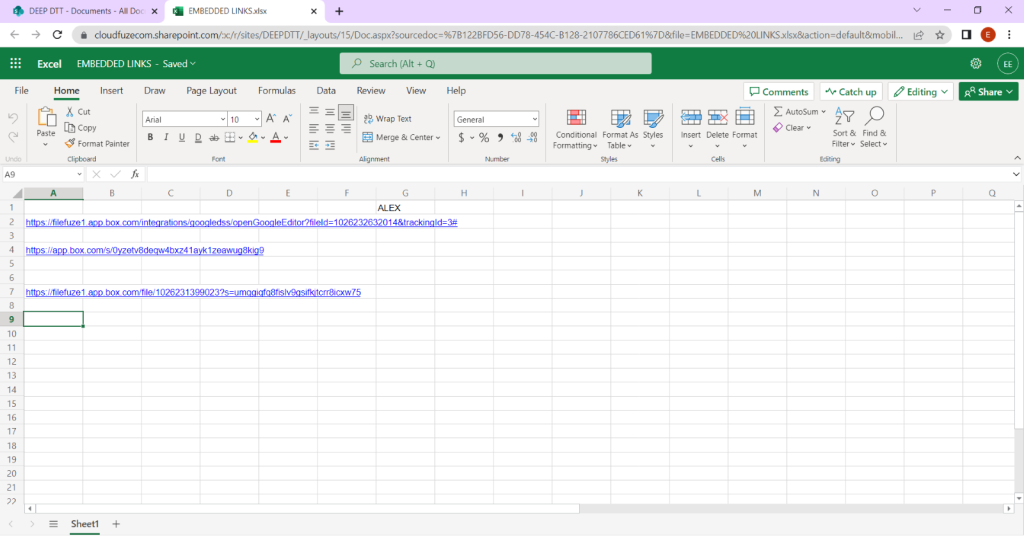Switch to the Draw tab
1024x538 pixels.
tap(155, 91)
